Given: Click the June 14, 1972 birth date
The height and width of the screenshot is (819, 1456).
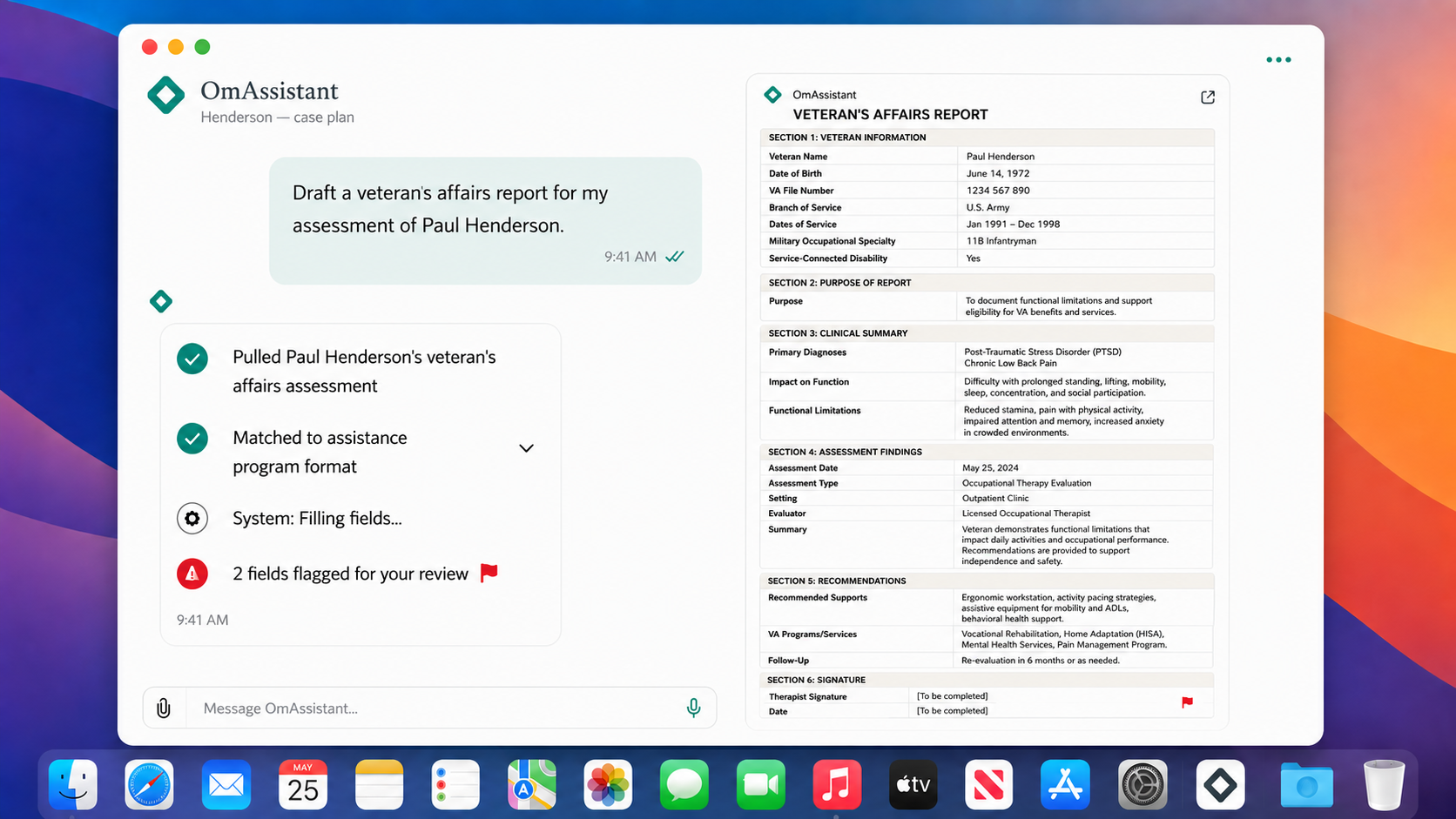Looking at the screenshot, I should pyautogui.click(x=998, y=173).
